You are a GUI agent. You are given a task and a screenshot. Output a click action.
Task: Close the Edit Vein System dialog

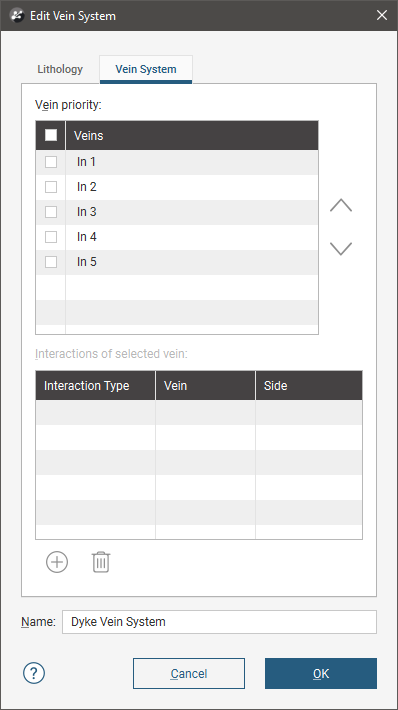point(382,15)
